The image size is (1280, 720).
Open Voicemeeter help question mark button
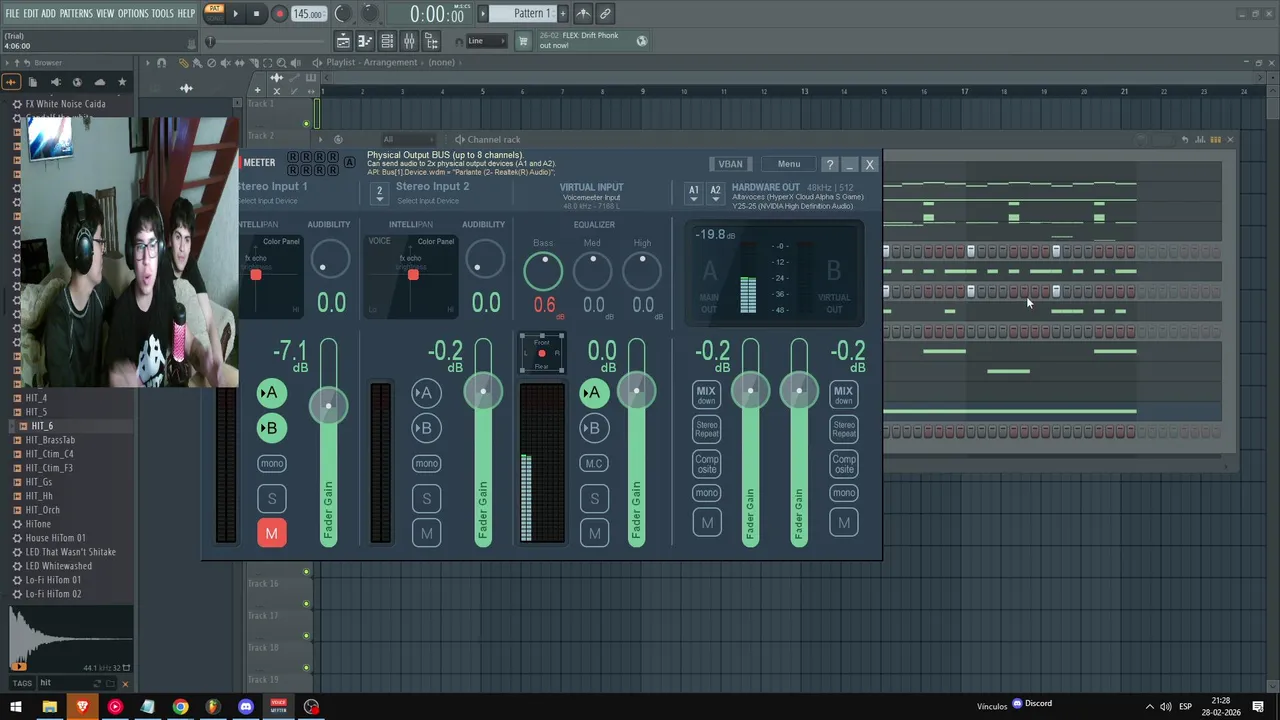coord(830,164)
